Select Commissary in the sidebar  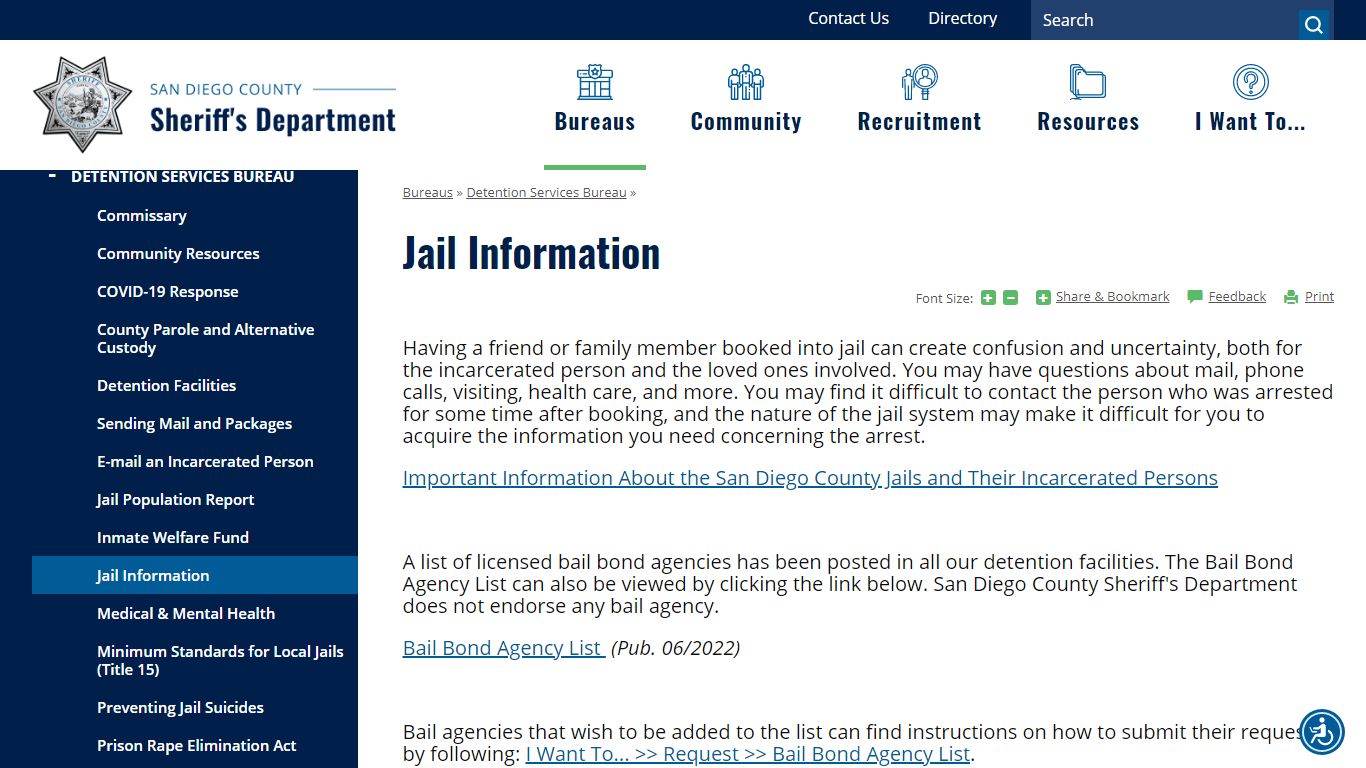142,215
